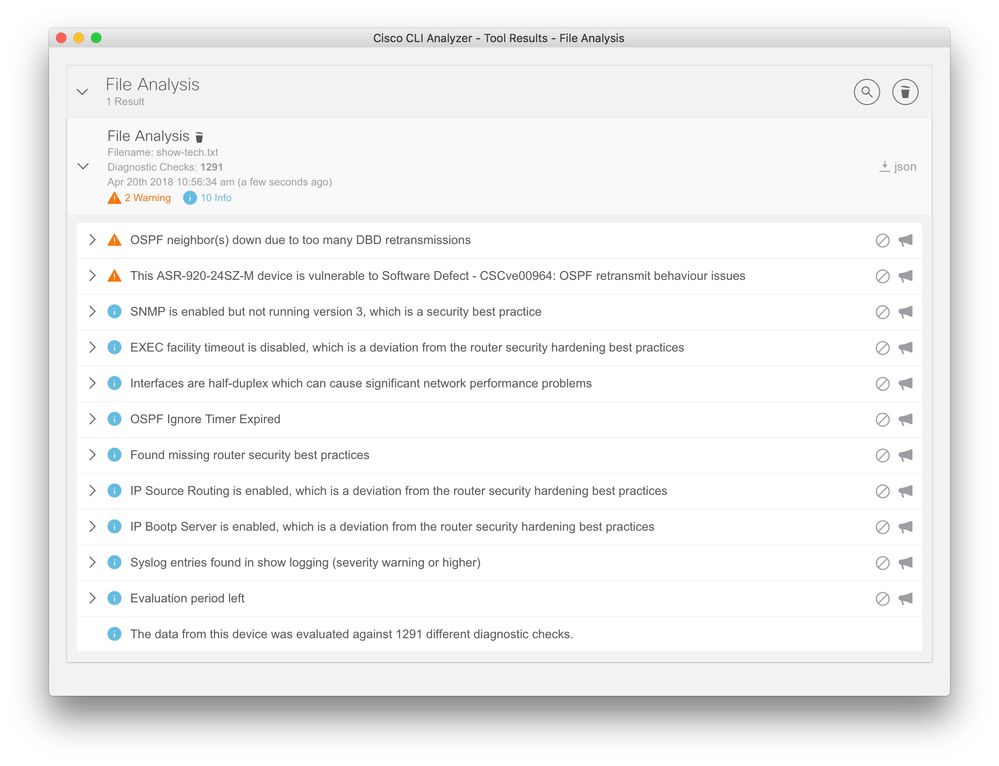Click 'Filename: show-tech.txt' text

[162, 152]
